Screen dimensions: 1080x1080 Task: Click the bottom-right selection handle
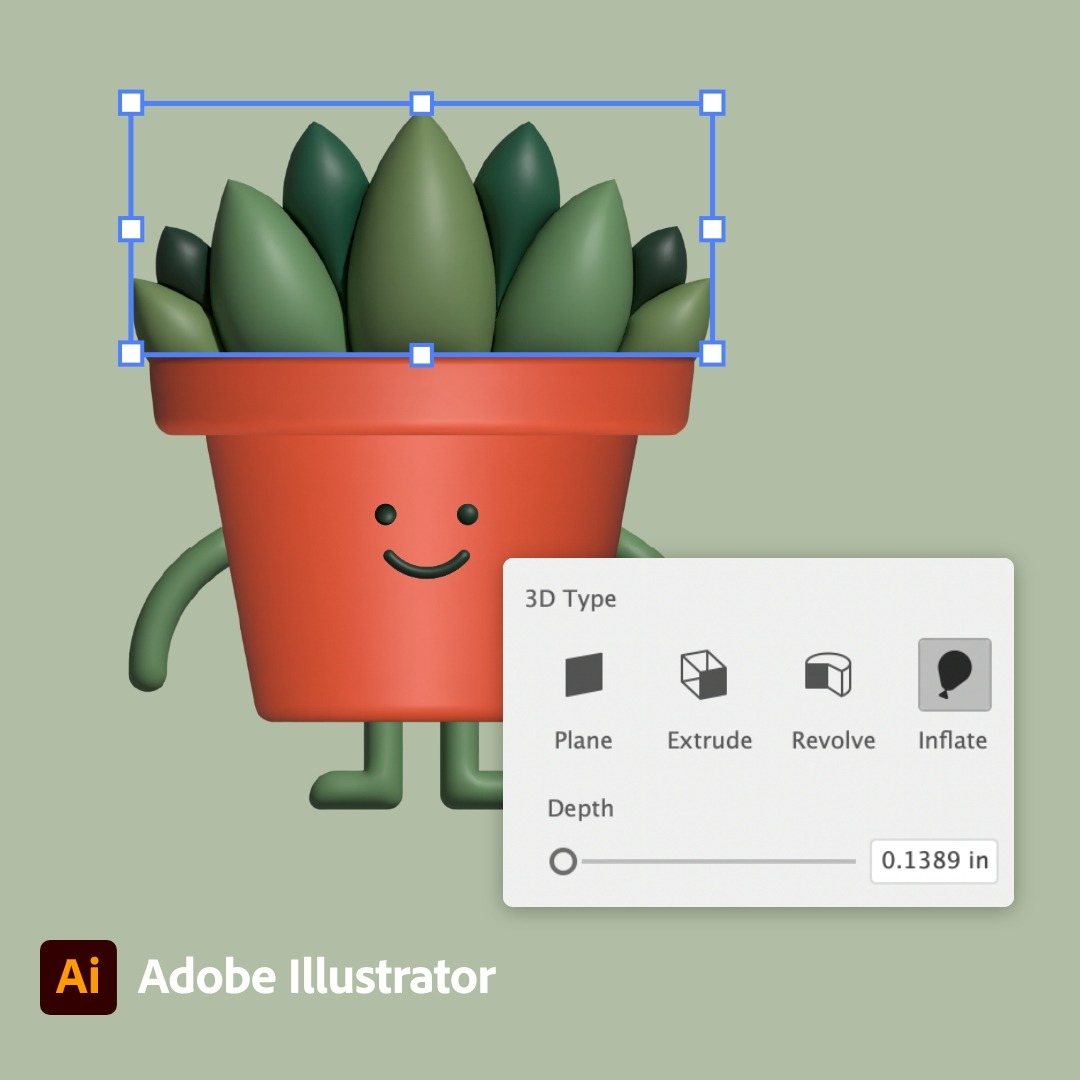(712, 354)
